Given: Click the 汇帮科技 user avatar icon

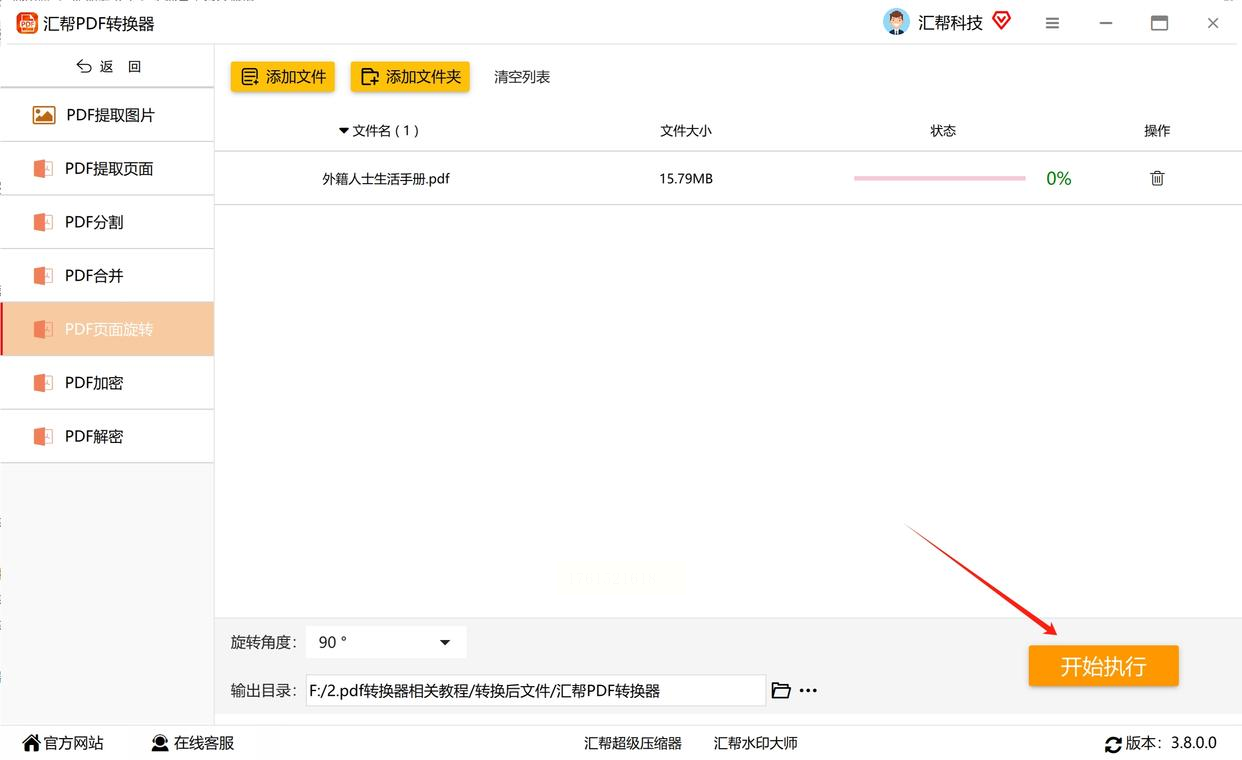Looking at the screenshot, I should [896, 22].
